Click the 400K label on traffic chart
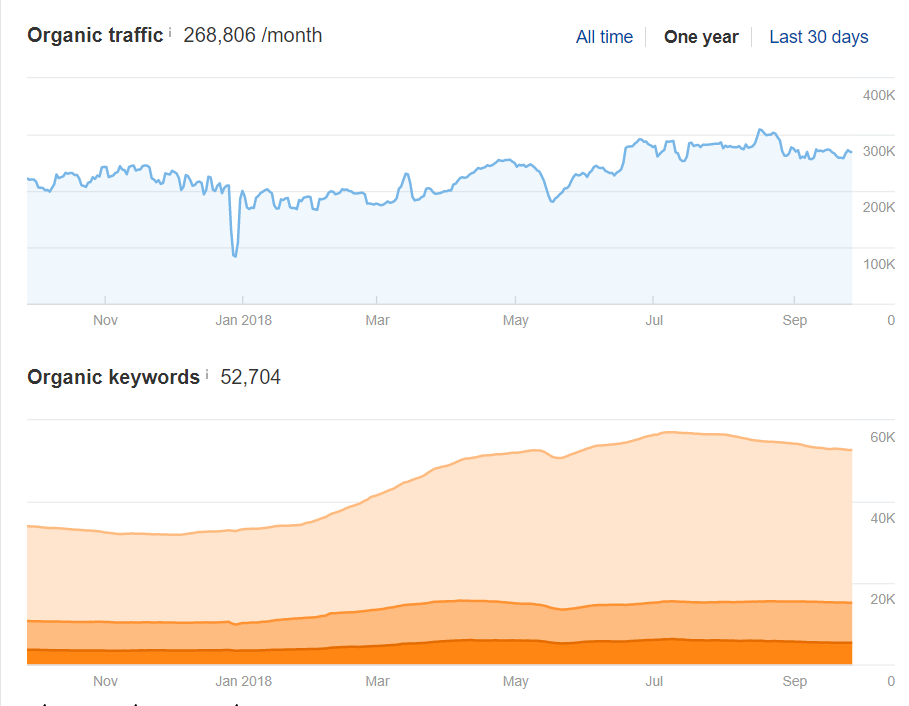909x706 pixels. click(879, 95)
